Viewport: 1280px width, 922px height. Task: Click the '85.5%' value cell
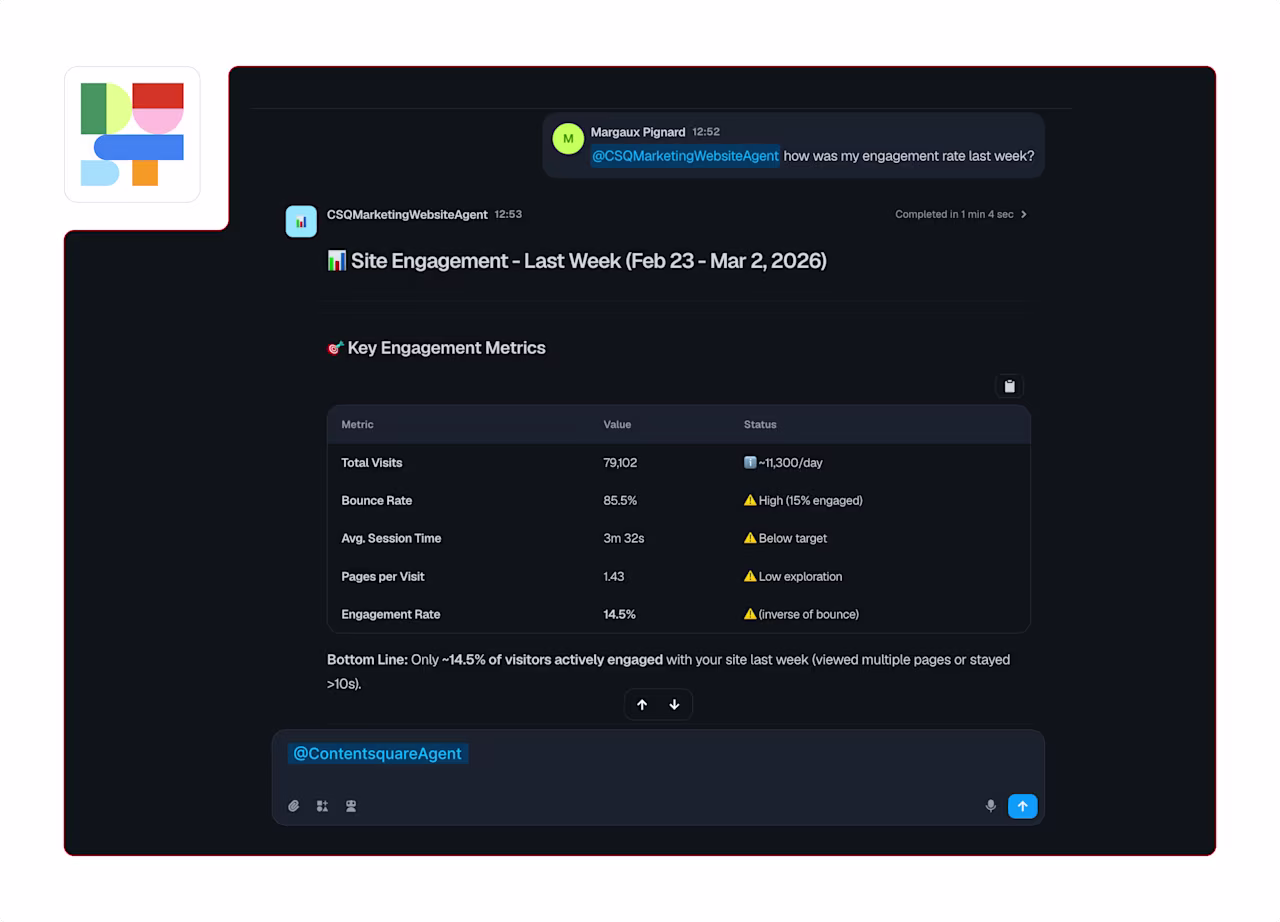620,501
